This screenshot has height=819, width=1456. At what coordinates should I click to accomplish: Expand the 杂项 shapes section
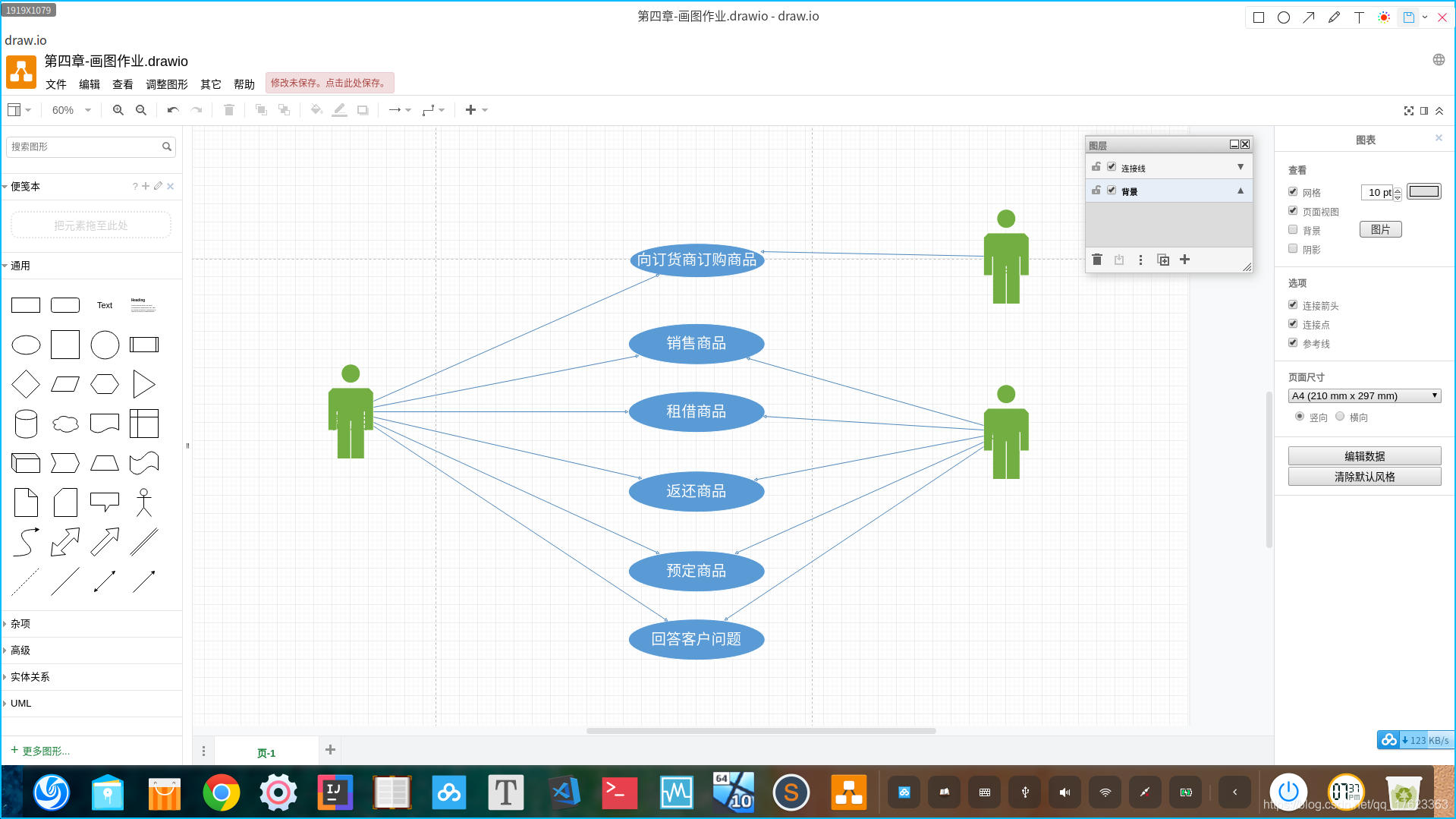coord(20,624)
